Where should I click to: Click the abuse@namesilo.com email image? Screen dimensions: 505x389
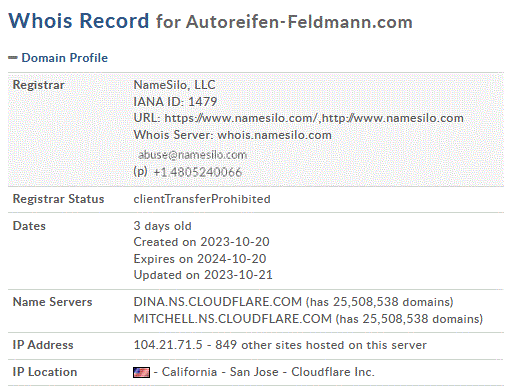point(192,155)
